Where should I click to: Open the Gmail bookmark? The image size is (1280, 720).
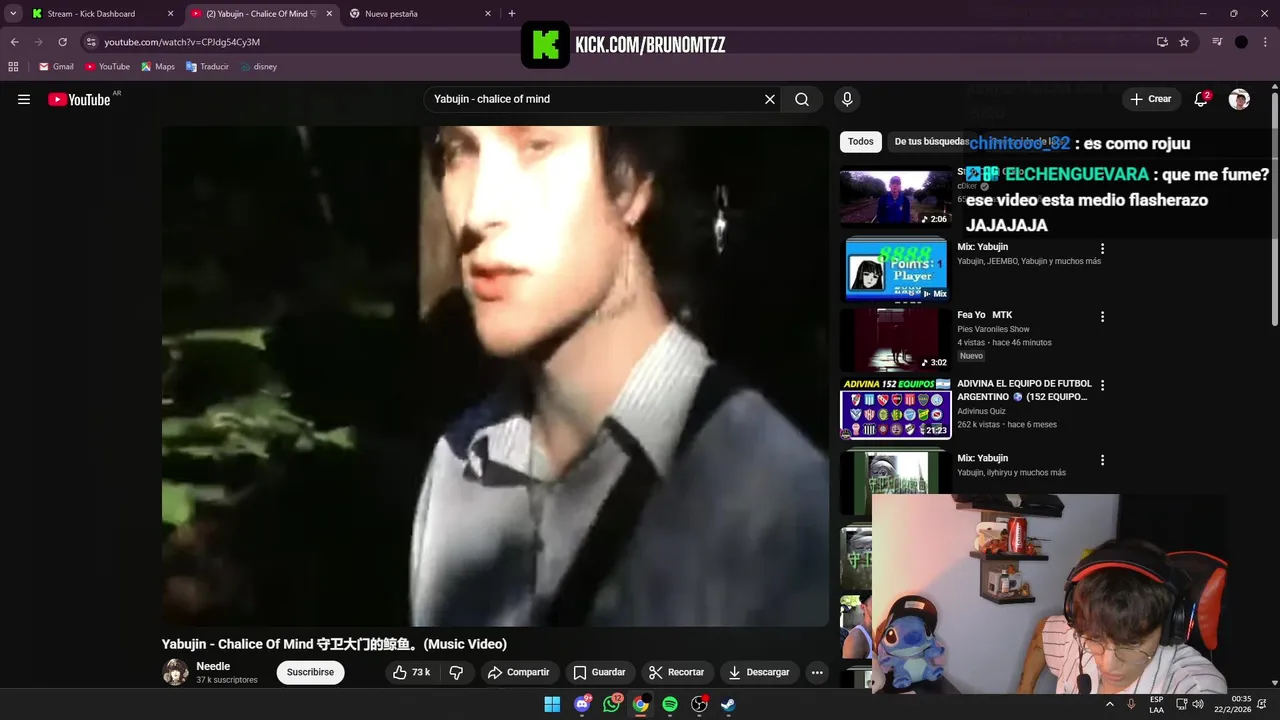56,67
